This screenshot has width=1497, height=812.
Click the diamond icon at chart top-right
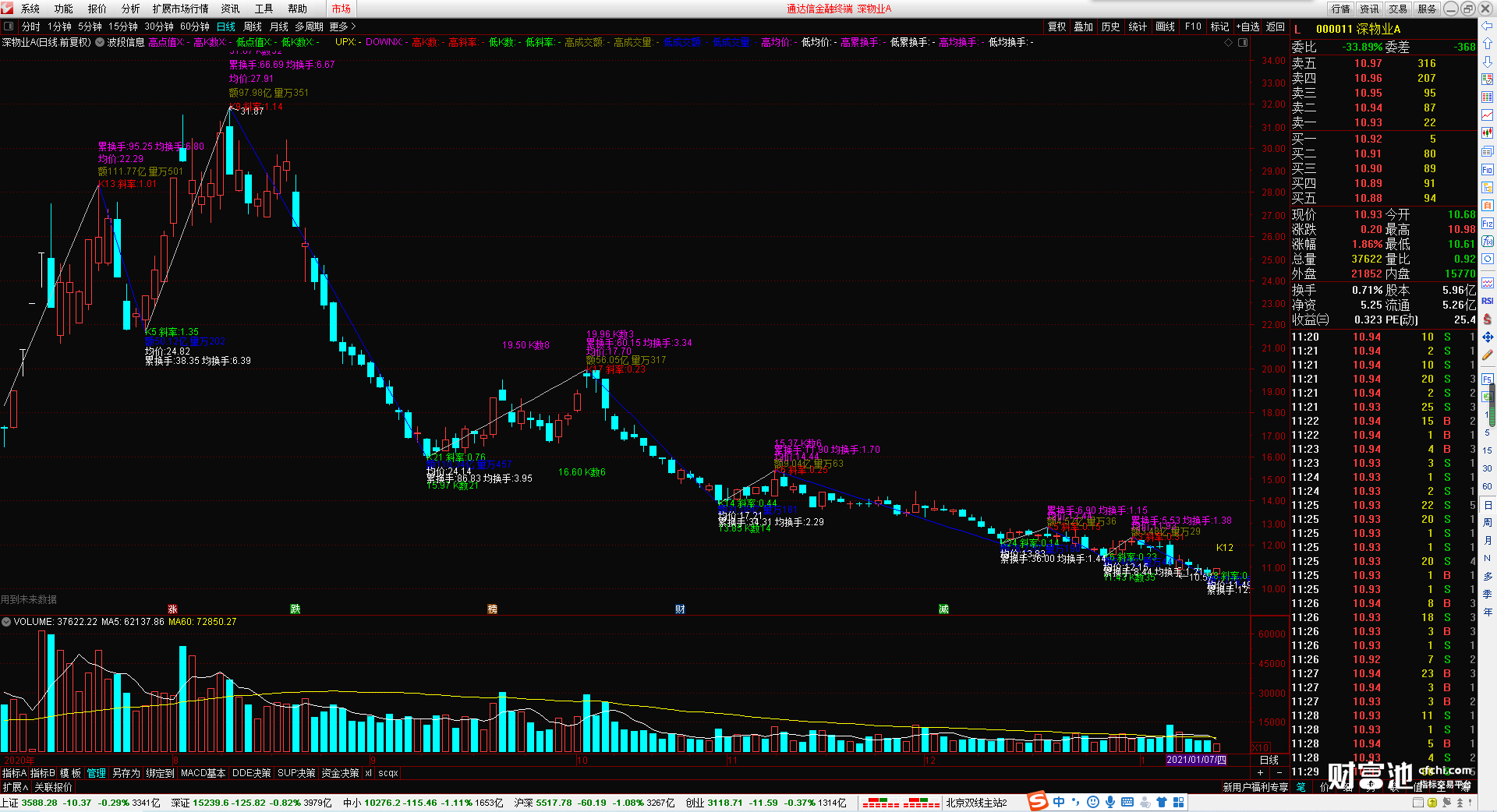pyautogui.click(x=1229, y=43)
